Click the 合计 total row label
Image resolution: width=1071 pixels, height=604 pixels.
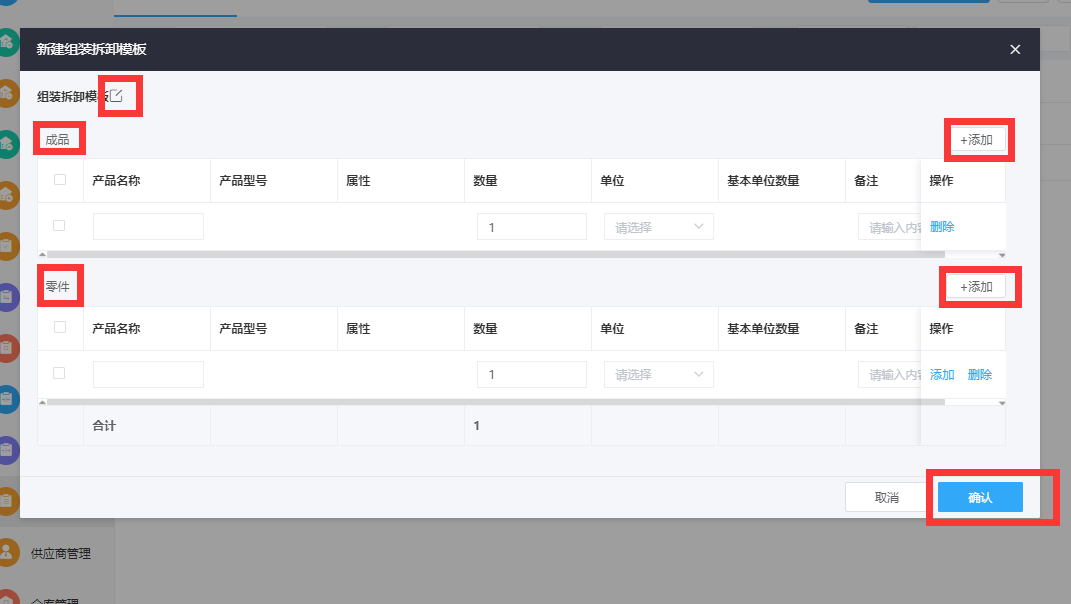[x=105, y=426]
